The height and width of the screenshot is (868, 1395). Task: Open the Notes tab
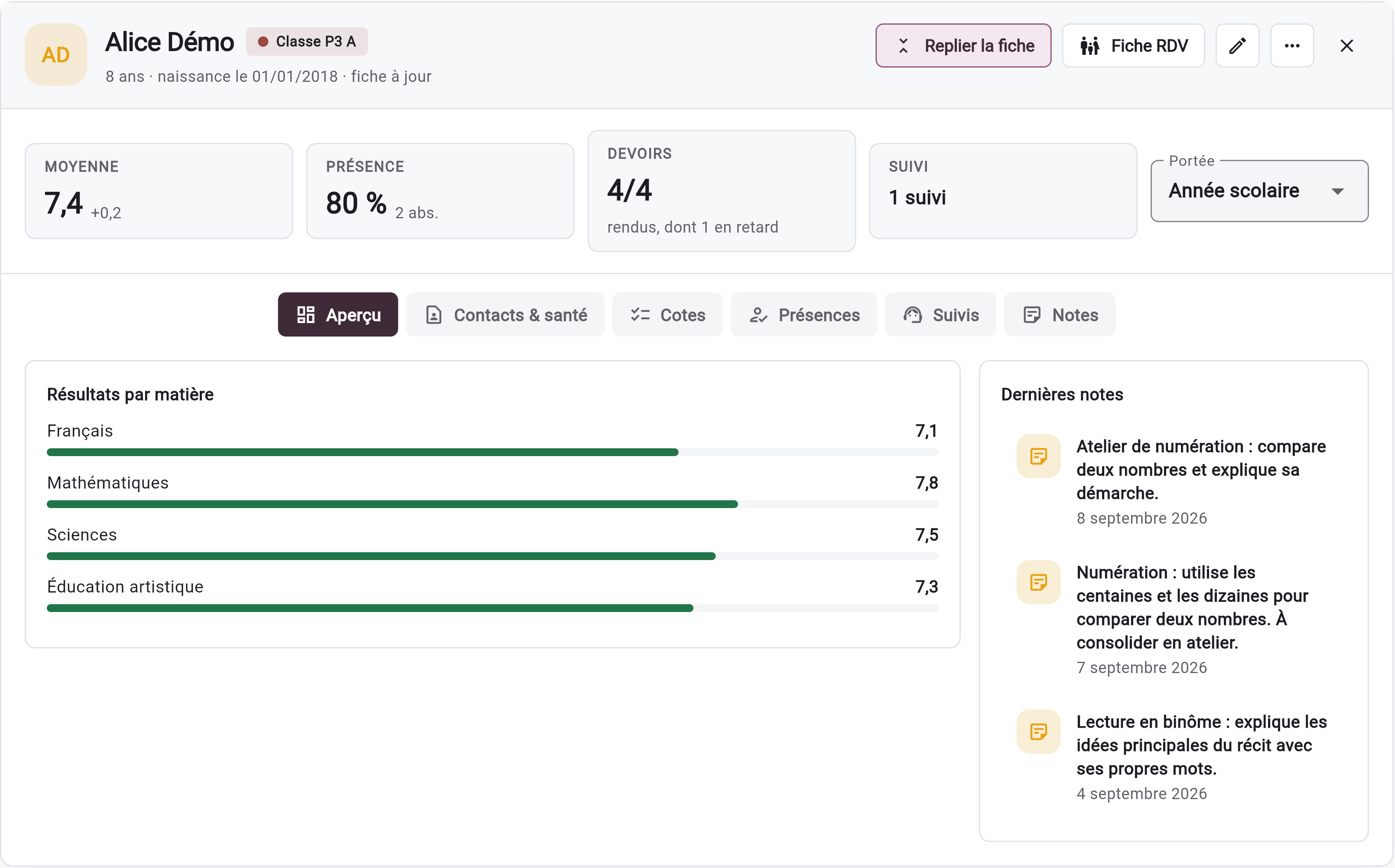(1060, 314)
